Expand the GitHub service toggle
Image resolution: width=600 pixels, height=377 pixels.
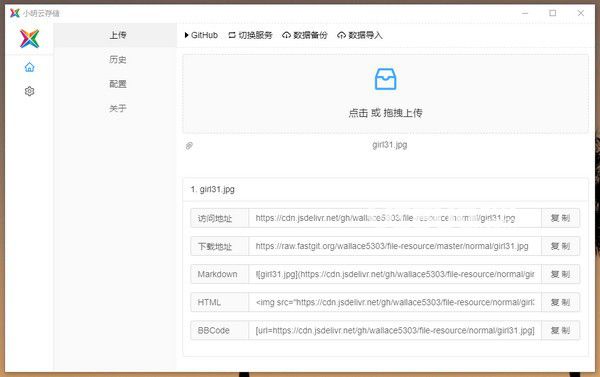(201, 35)
